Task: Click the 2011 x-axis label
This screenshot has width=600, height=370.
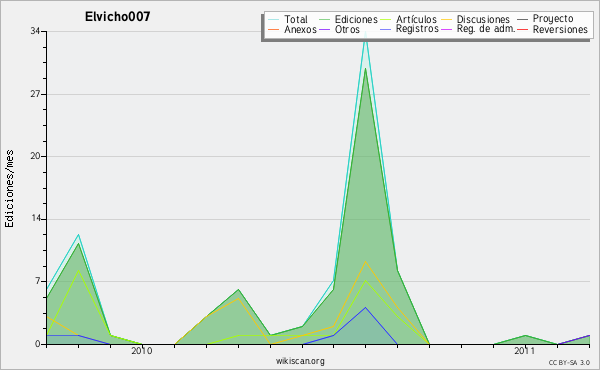Action: pos(525,351)
